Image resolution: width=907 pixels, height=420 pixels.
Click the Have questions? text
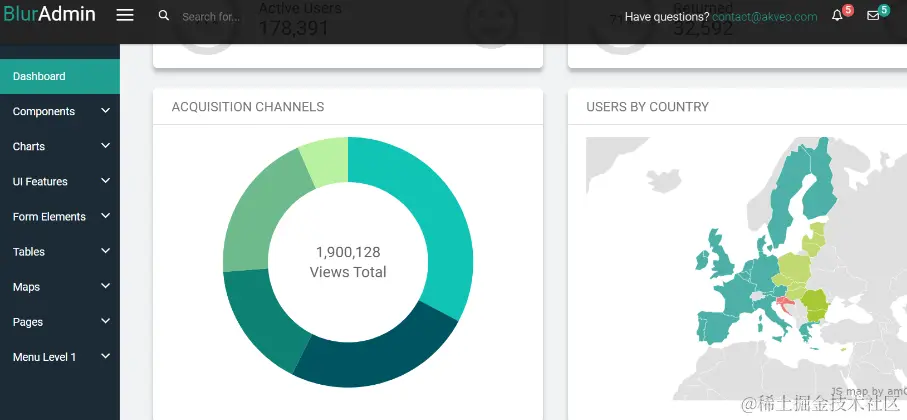tap(667, 17)
